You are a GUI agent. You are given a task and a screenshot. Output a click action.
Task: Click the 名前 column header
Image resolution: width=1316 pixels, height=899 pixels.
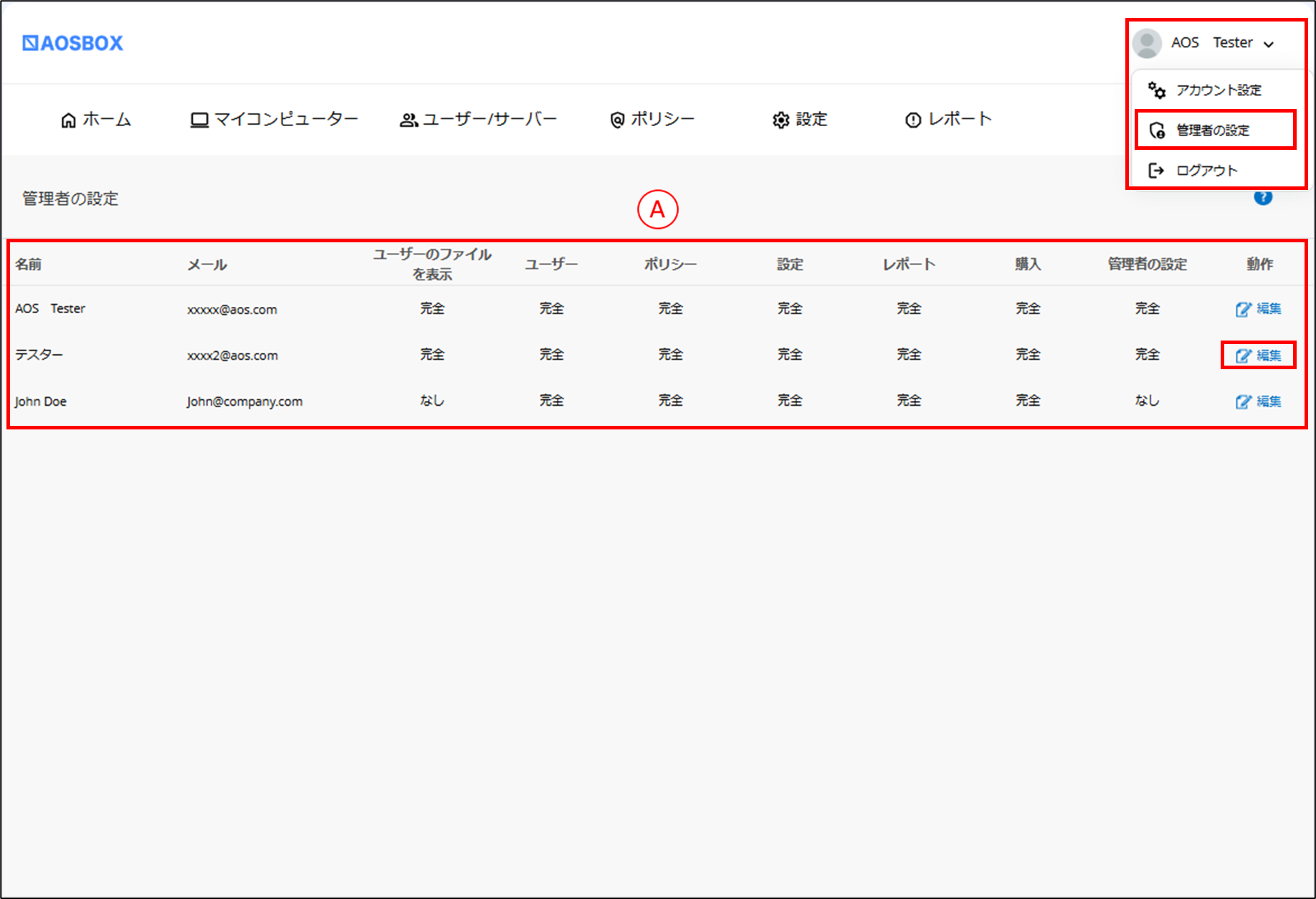pos(29,264)
